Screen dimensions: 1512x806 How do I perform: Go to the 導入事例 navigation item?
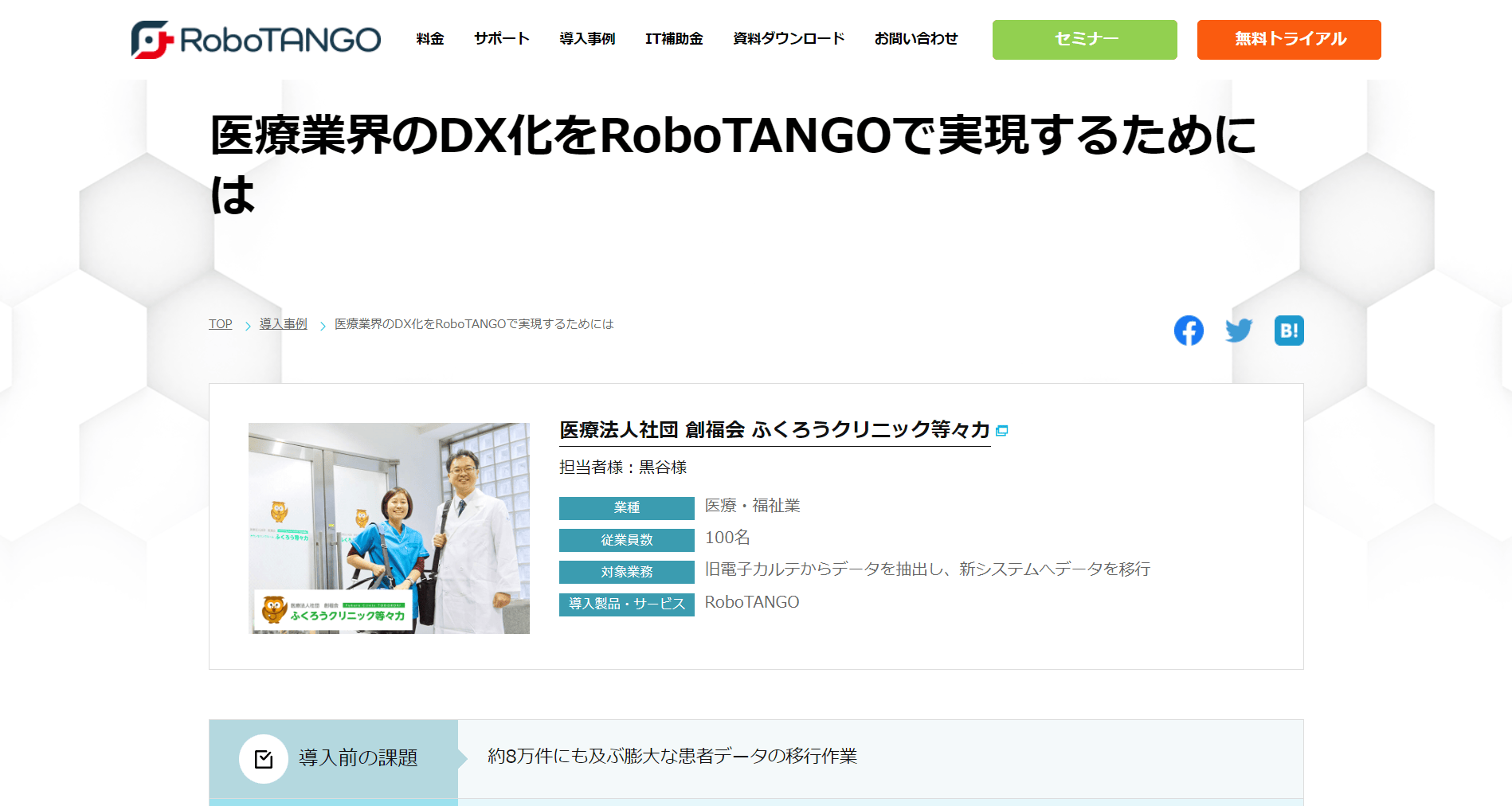point(587,39)
